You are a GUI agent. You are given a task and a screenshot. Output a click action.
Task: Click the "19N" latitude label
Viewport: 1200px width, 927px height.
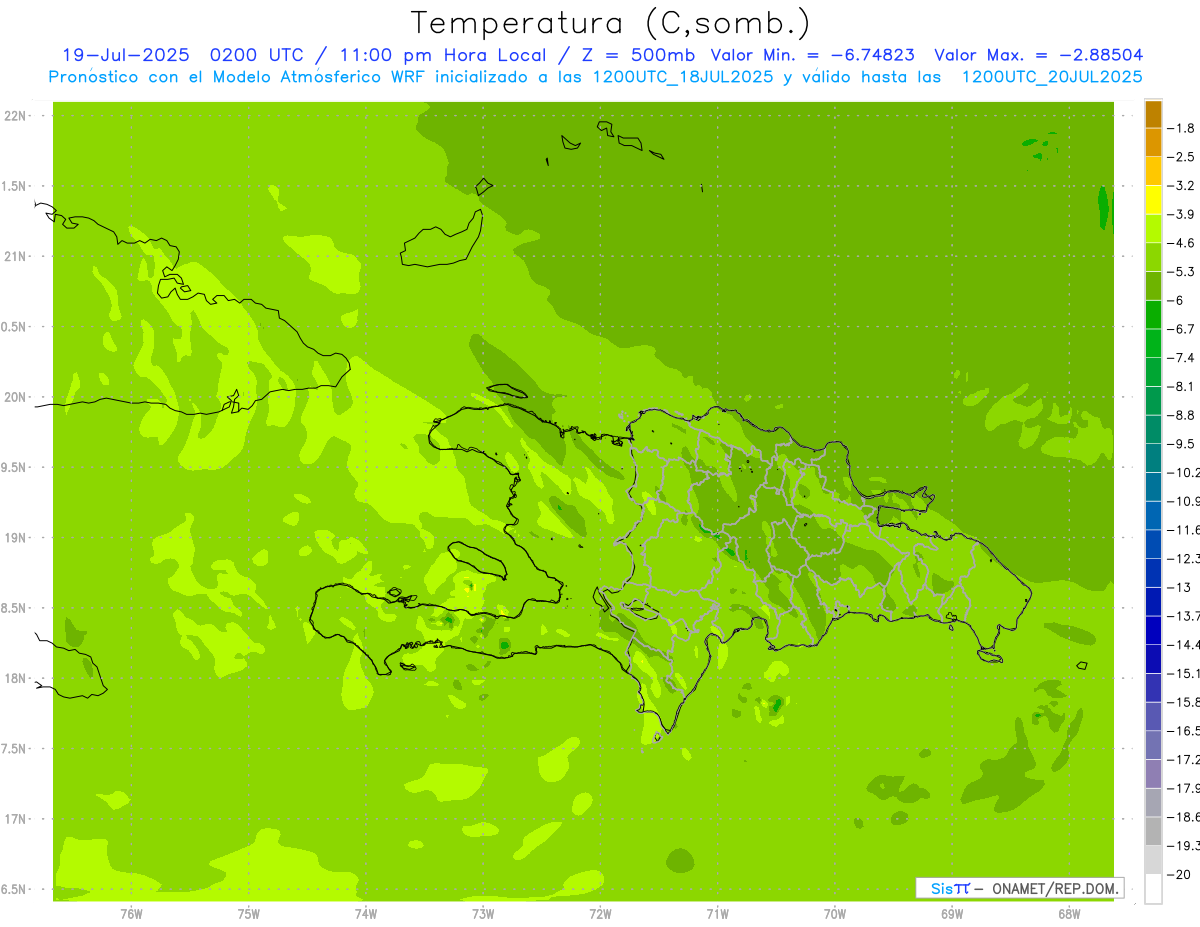16,538
